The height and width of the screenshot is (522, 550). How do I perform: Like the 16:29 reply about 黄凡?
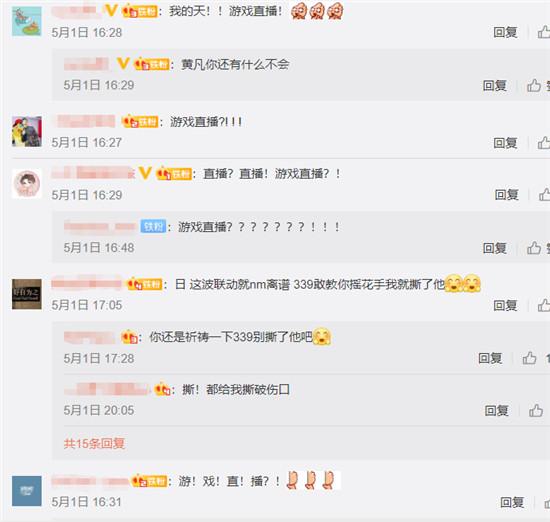point(534,85)
